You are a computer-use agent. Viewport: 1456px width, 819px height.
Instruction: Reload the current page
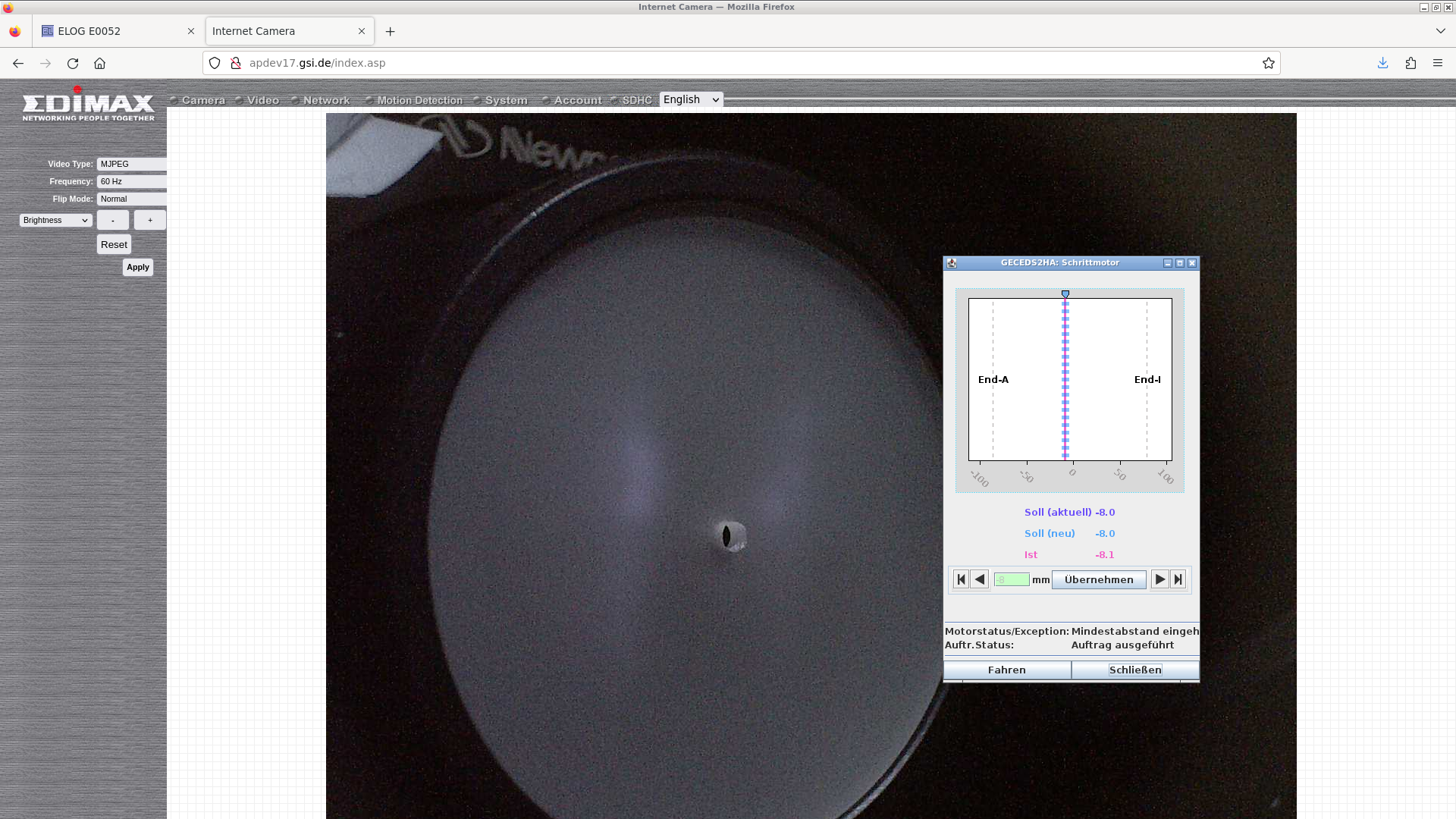click(73, 63)
